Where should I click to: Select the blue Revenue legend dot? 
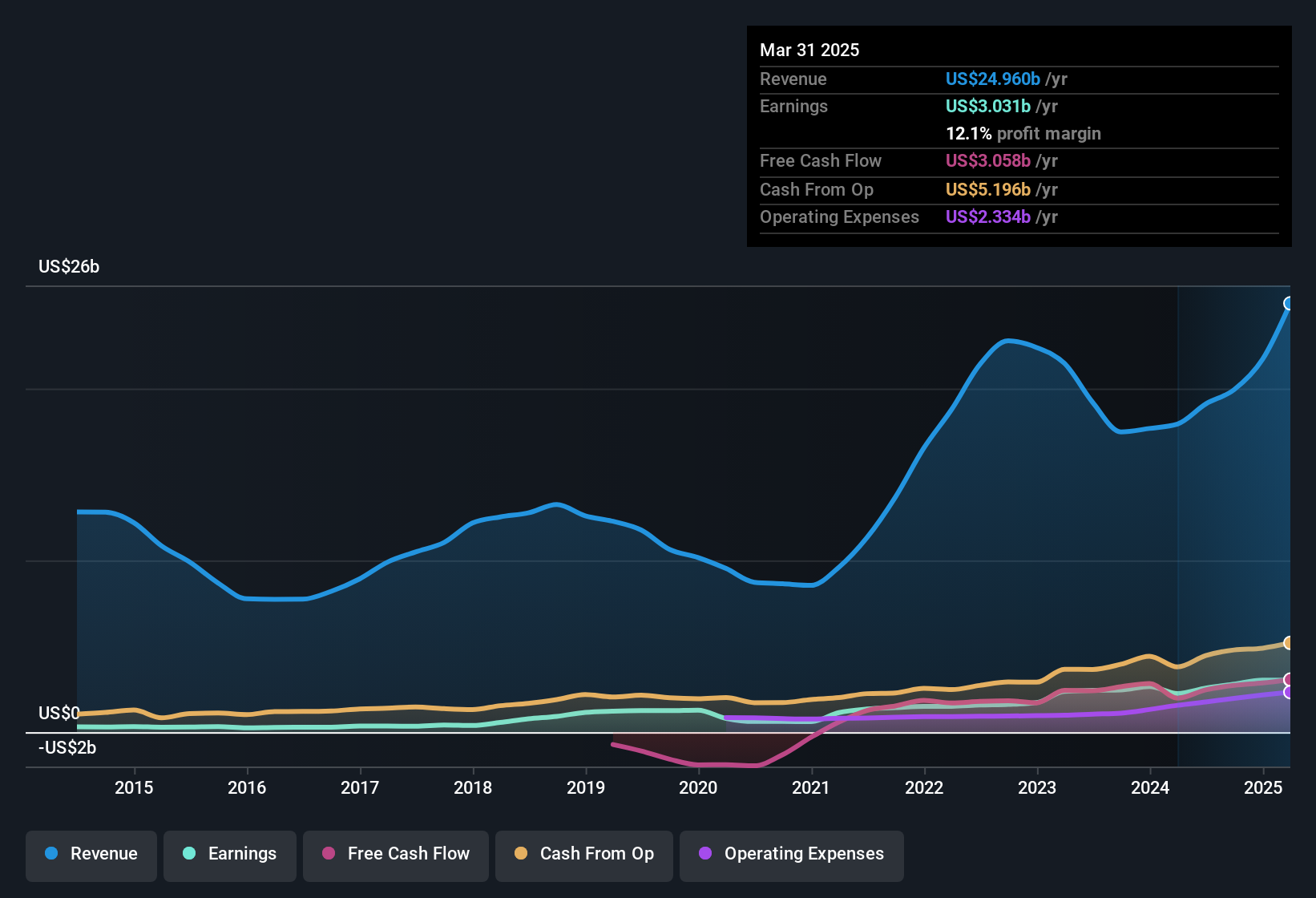[x=50, y=854]
